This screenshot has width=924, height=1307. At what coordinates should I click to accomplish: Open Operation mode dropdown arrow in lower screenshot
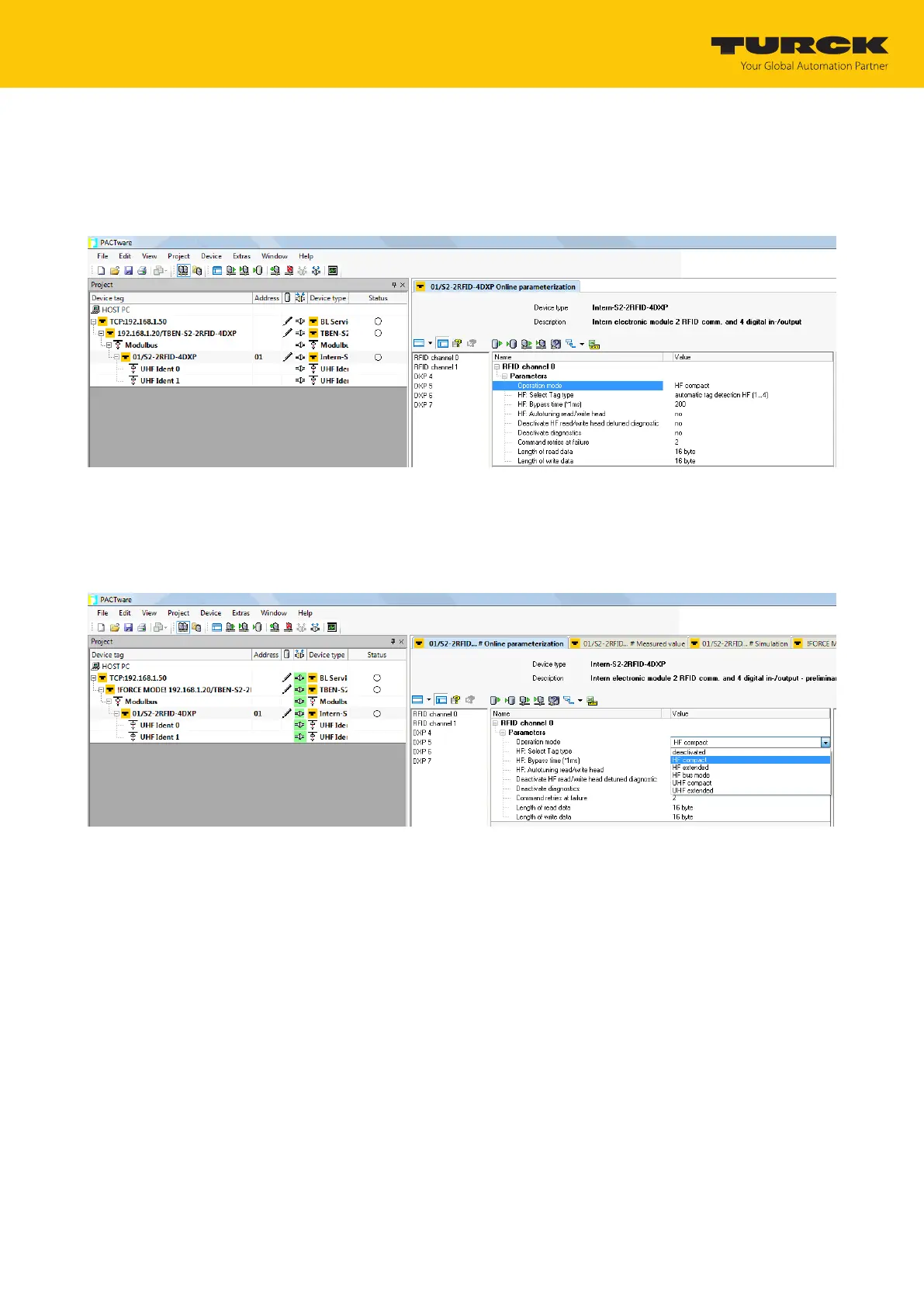(825, 743)
